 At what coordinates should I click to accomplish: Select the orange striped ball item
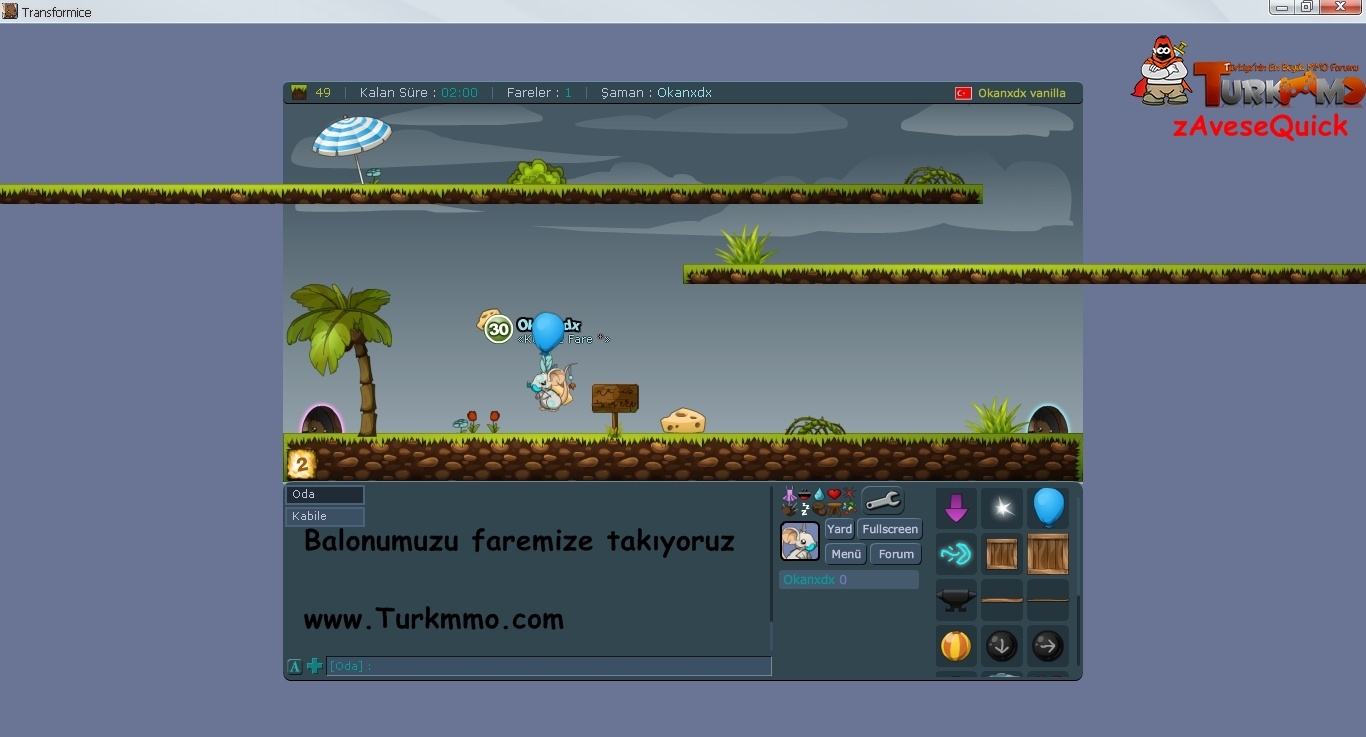(x=956, y=646)
